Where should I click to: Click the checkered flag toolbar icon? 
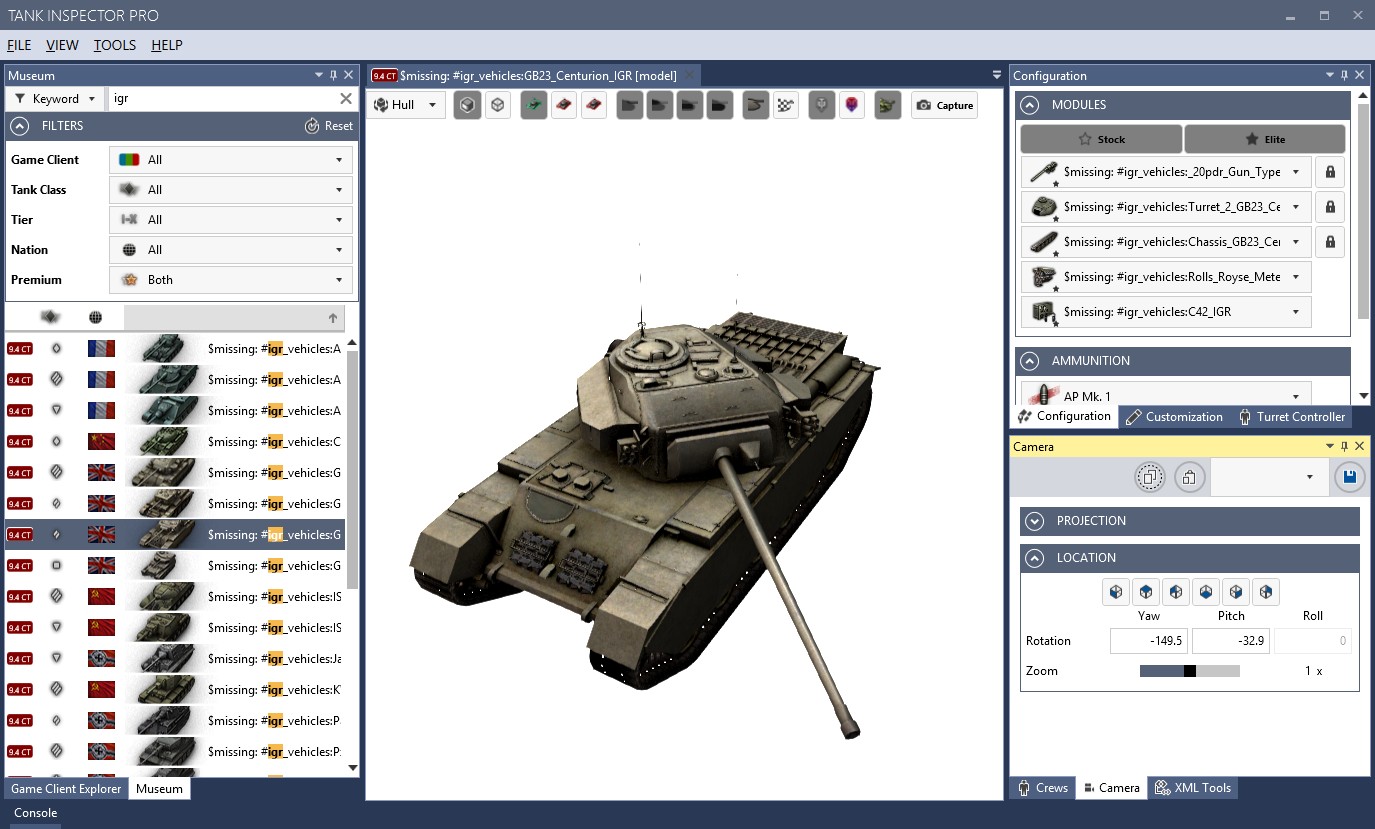tap(787, 105)
